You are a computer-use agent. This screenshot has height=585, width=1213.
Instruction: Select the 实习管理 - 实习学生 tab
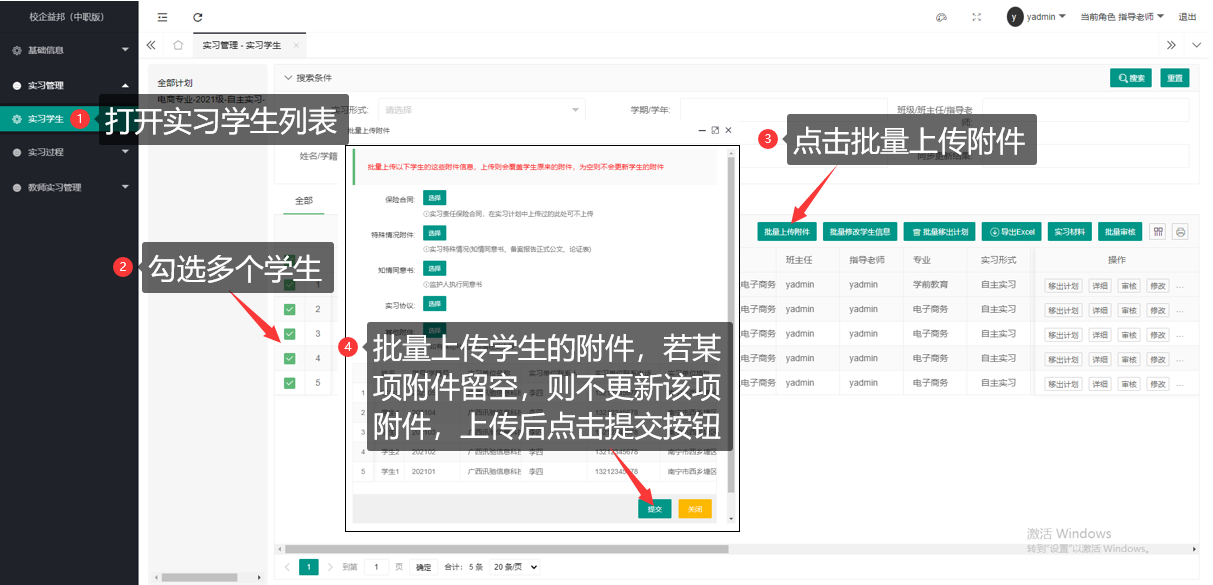[x=241, y=45]
